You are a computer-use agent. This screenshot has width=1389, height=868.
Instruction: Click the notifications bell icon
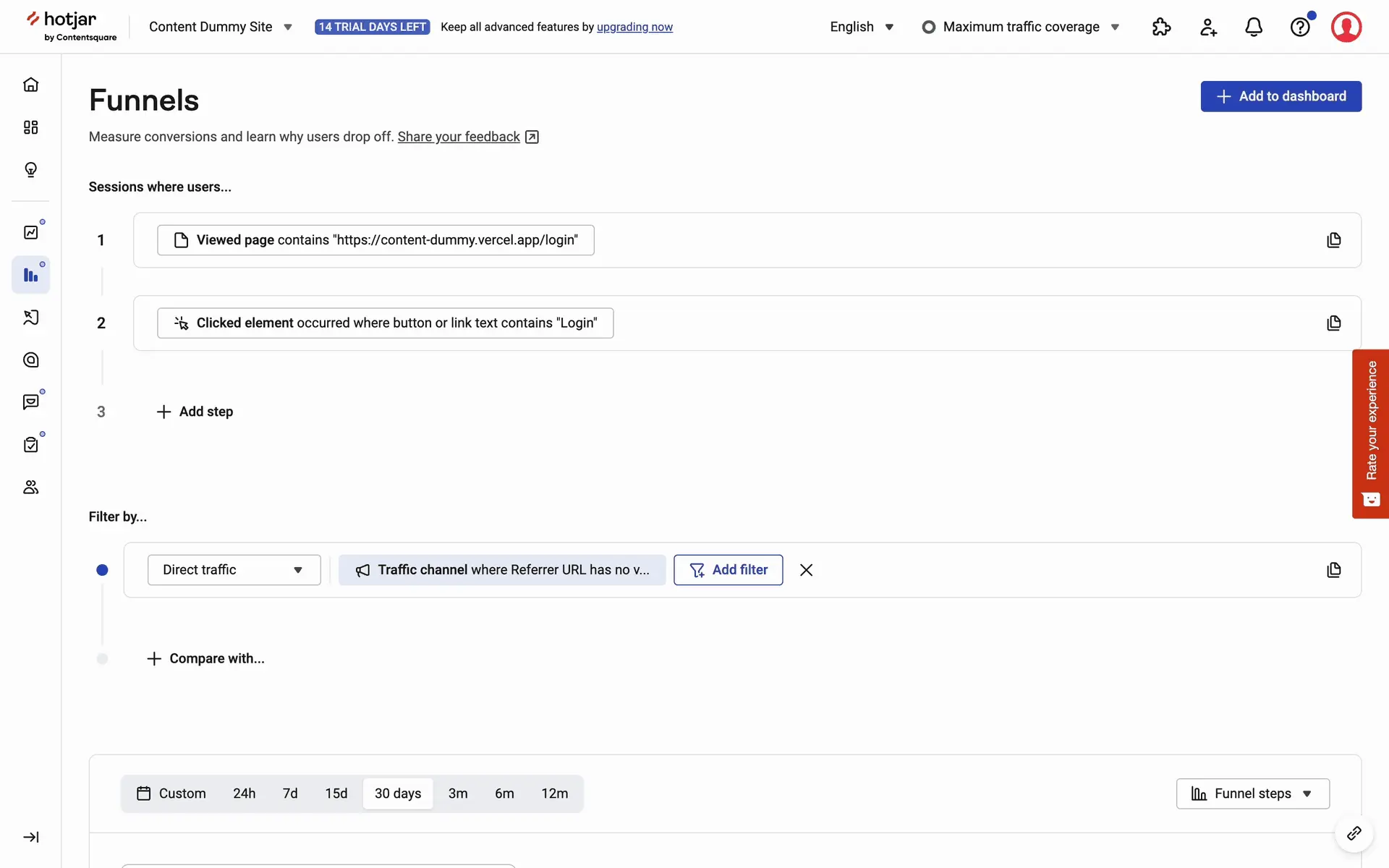[1254, 27]
